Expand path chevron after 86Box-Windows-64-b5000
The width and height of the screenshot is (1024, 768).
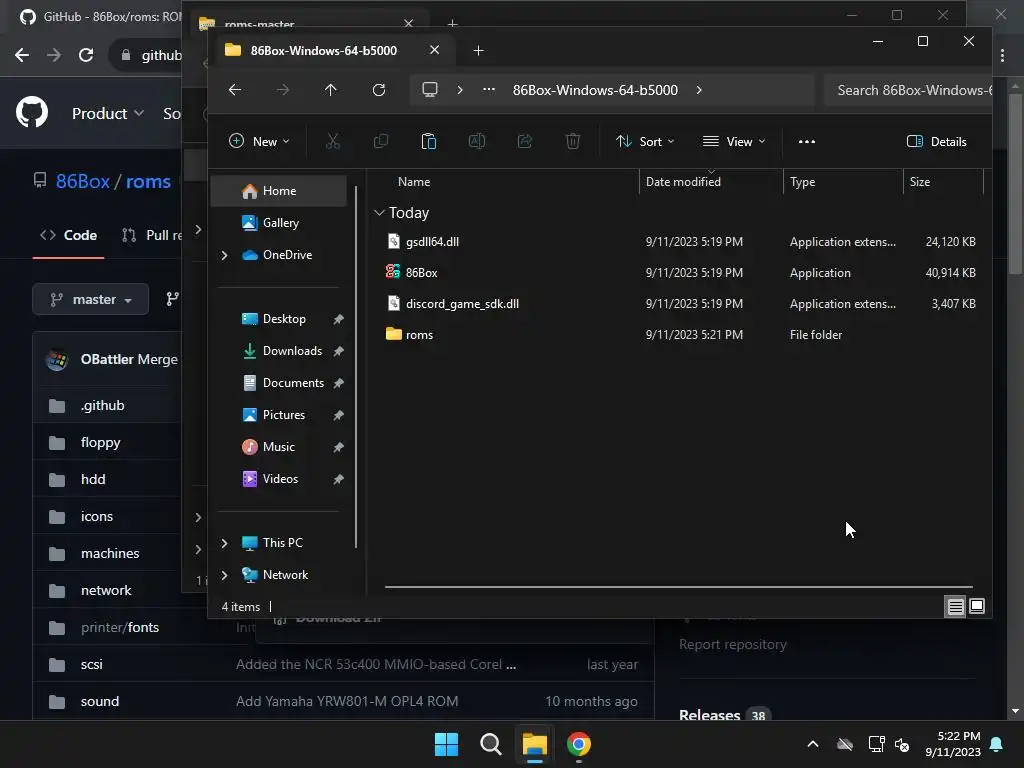pos(699,90)
